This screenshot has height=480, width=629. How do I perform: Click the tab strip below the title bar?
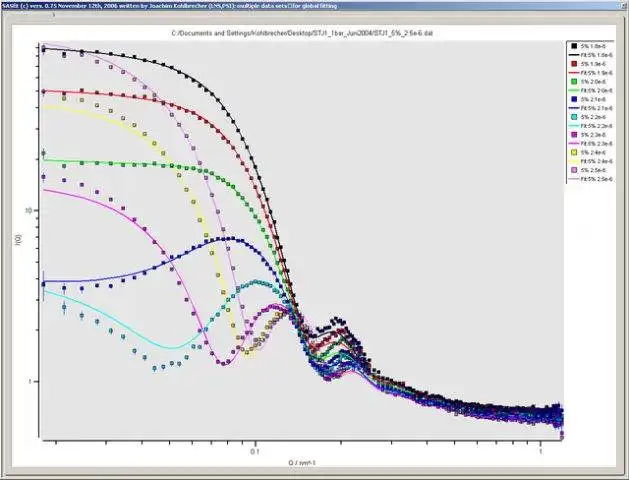(28, 14)
